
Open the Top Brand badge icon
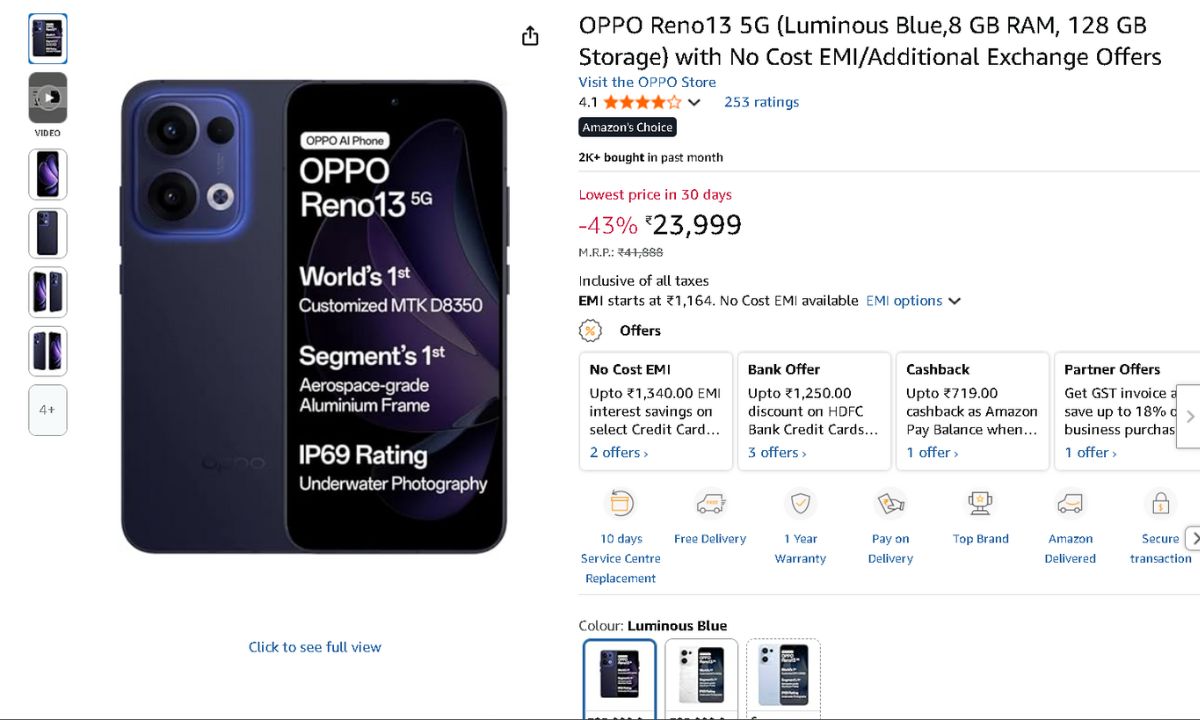[980, 504]
